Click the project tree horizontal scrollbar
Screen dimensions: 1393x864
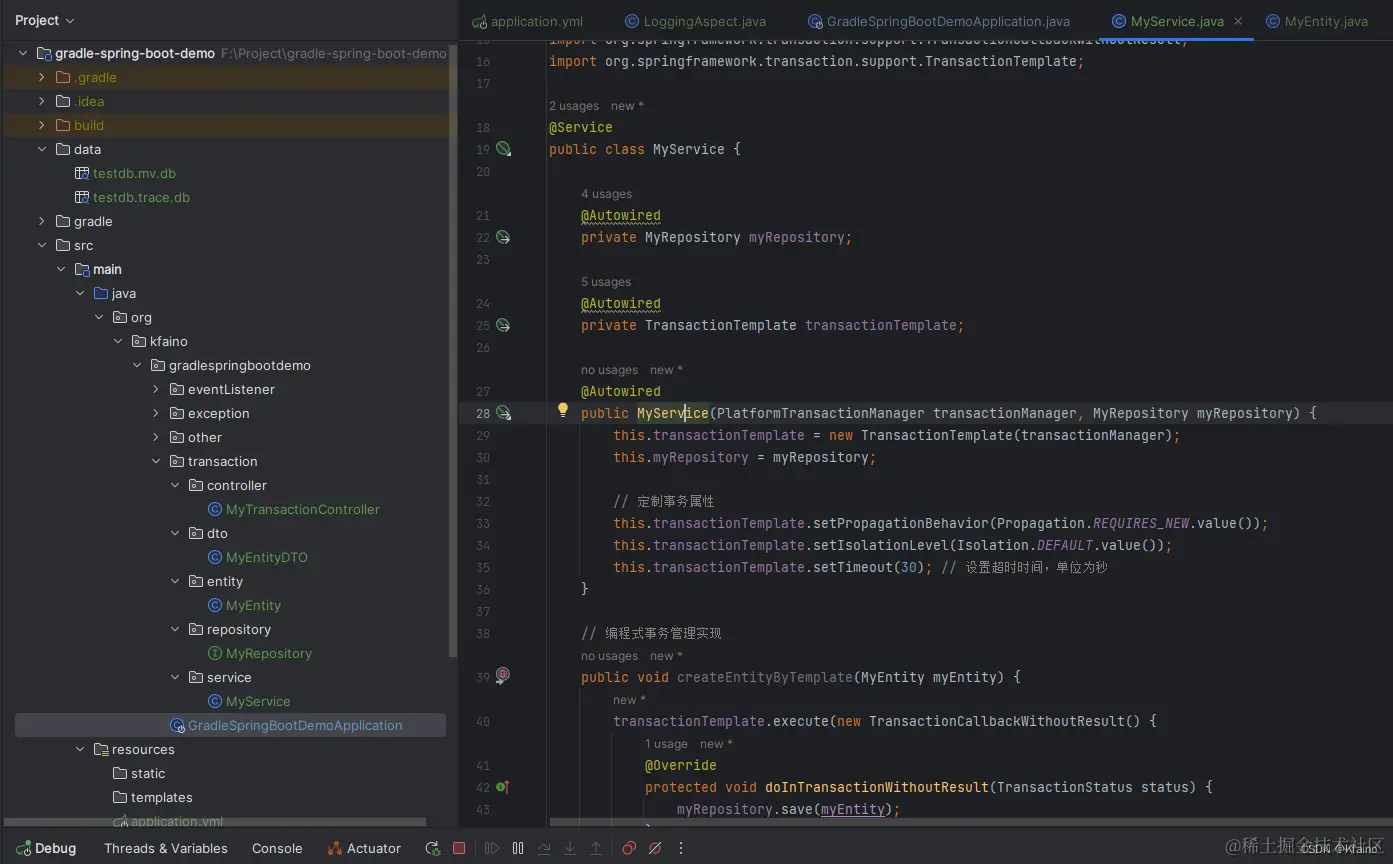(x=215, y=822)
